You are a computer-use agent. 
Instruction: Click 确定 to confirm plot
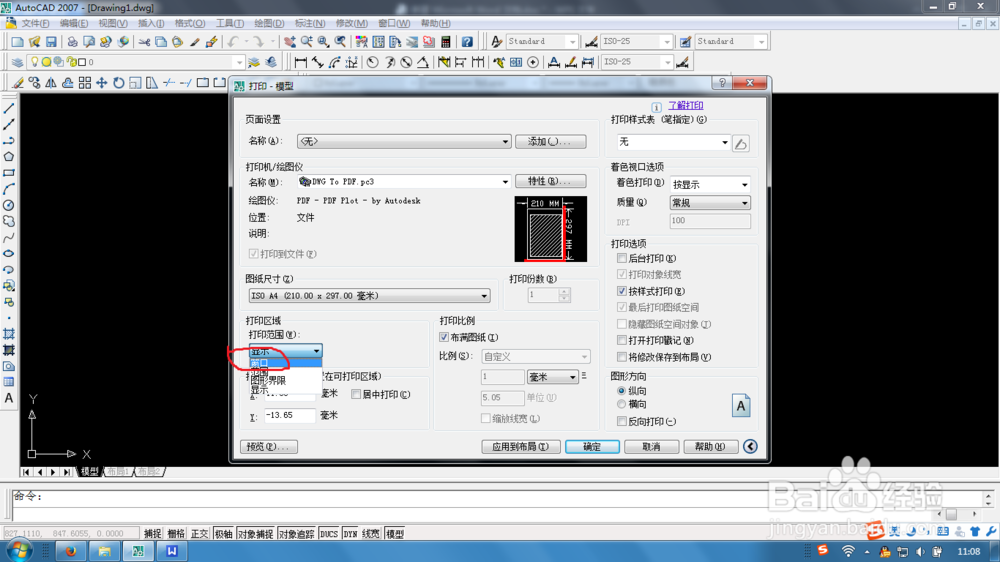592,447
